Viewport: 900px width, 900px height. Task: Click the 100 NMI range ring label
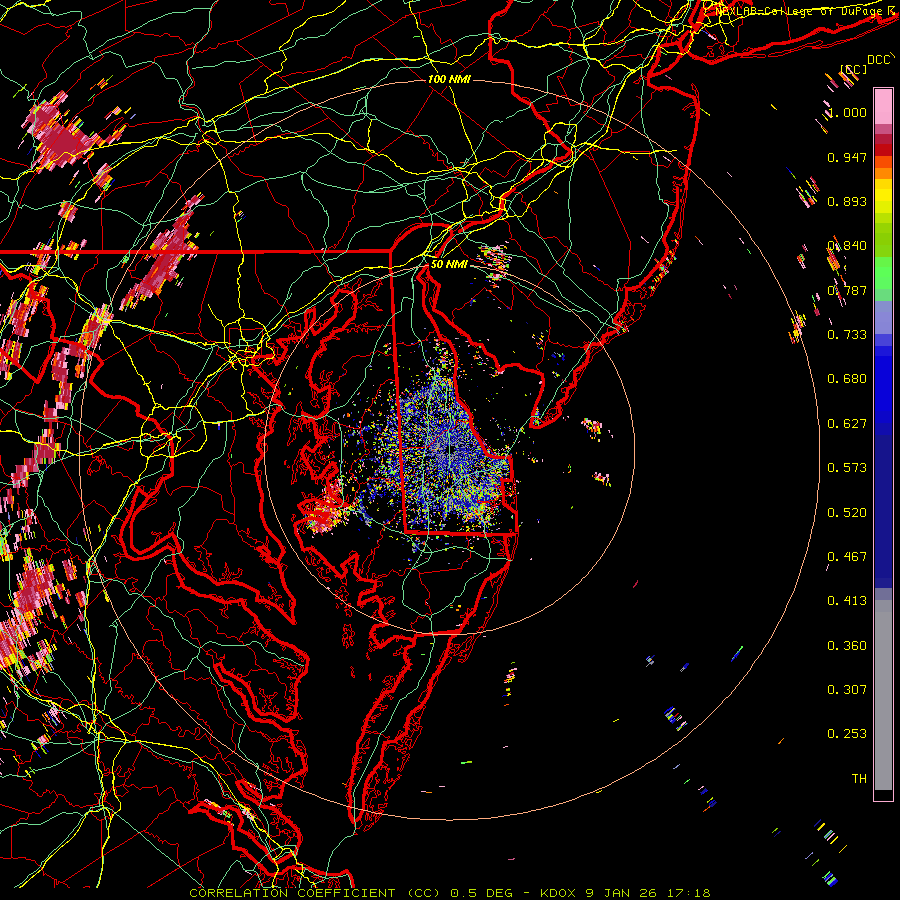(449, 79)
